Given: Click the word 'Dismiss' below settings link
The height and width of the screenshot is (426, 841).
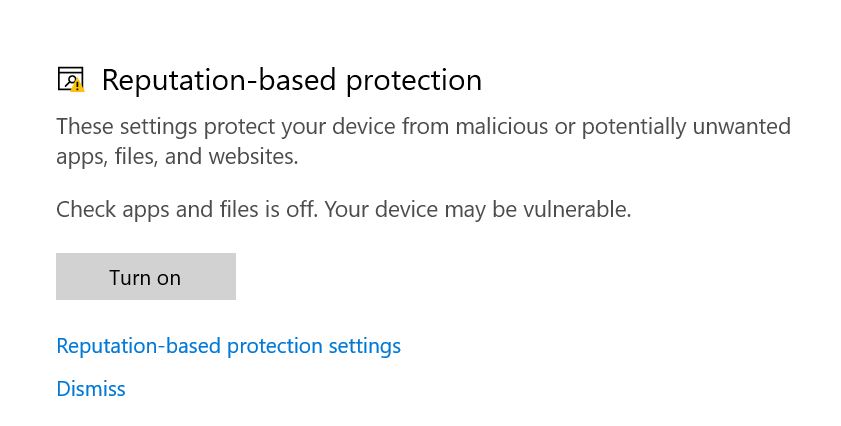Looking at the screenshot, I should pos(91,389).
